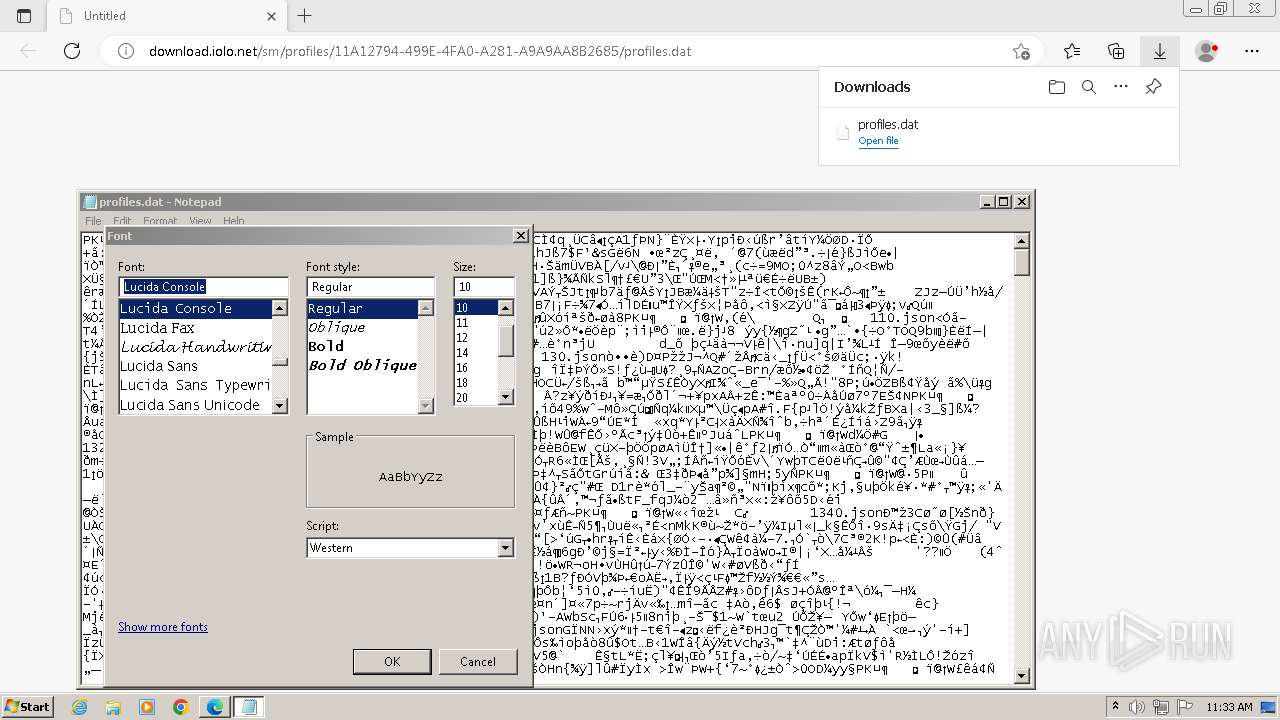The image size is (1280, 720).
Task: Switch to Notepad taskbar button
Action: 249,707
